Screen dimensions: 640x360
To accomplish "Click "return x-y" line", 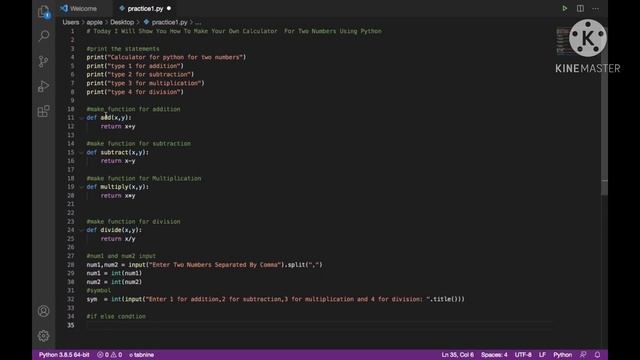I will click(118, 161).
